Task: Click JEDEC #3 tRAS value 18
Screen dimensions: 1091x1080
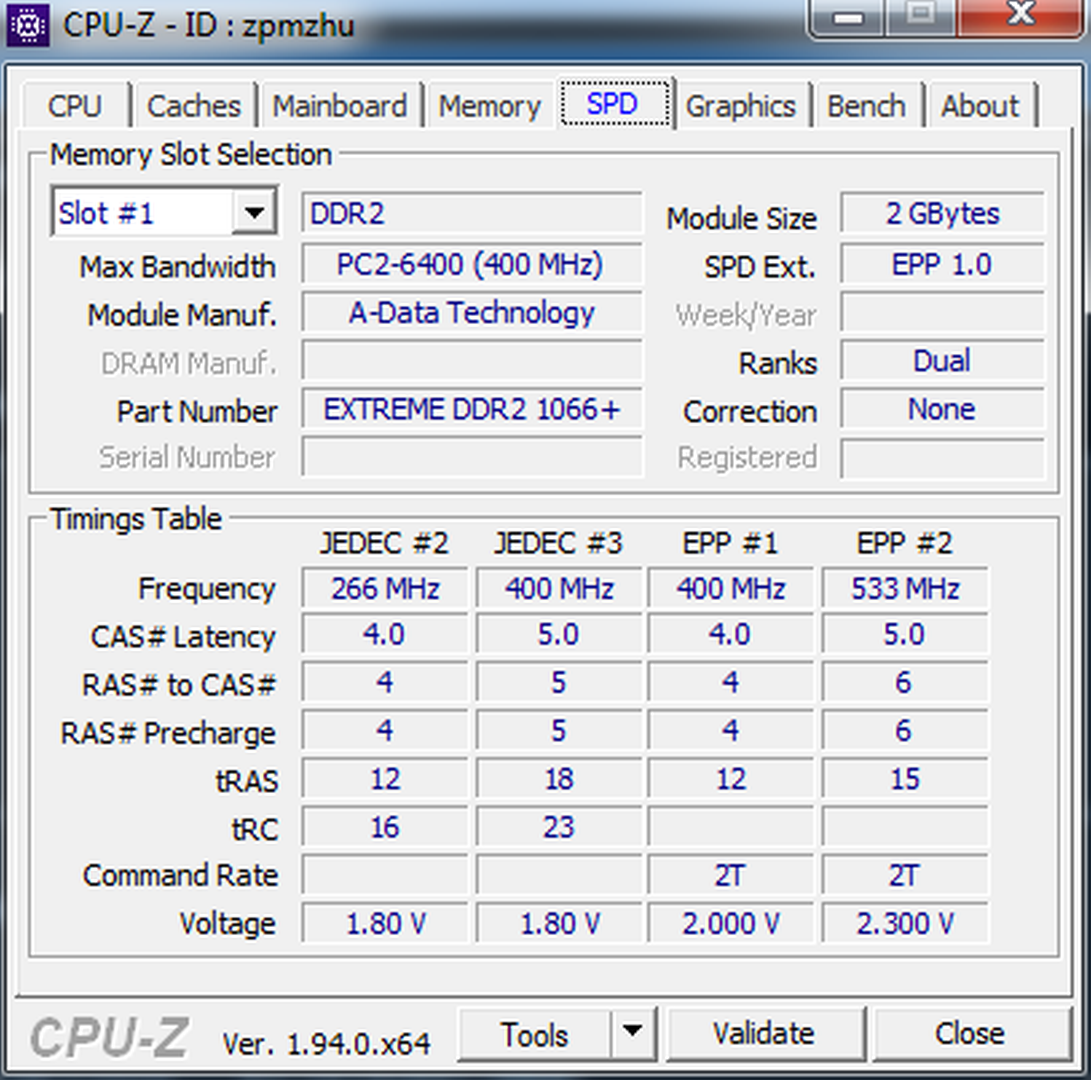Action: (x=559, y=779)
